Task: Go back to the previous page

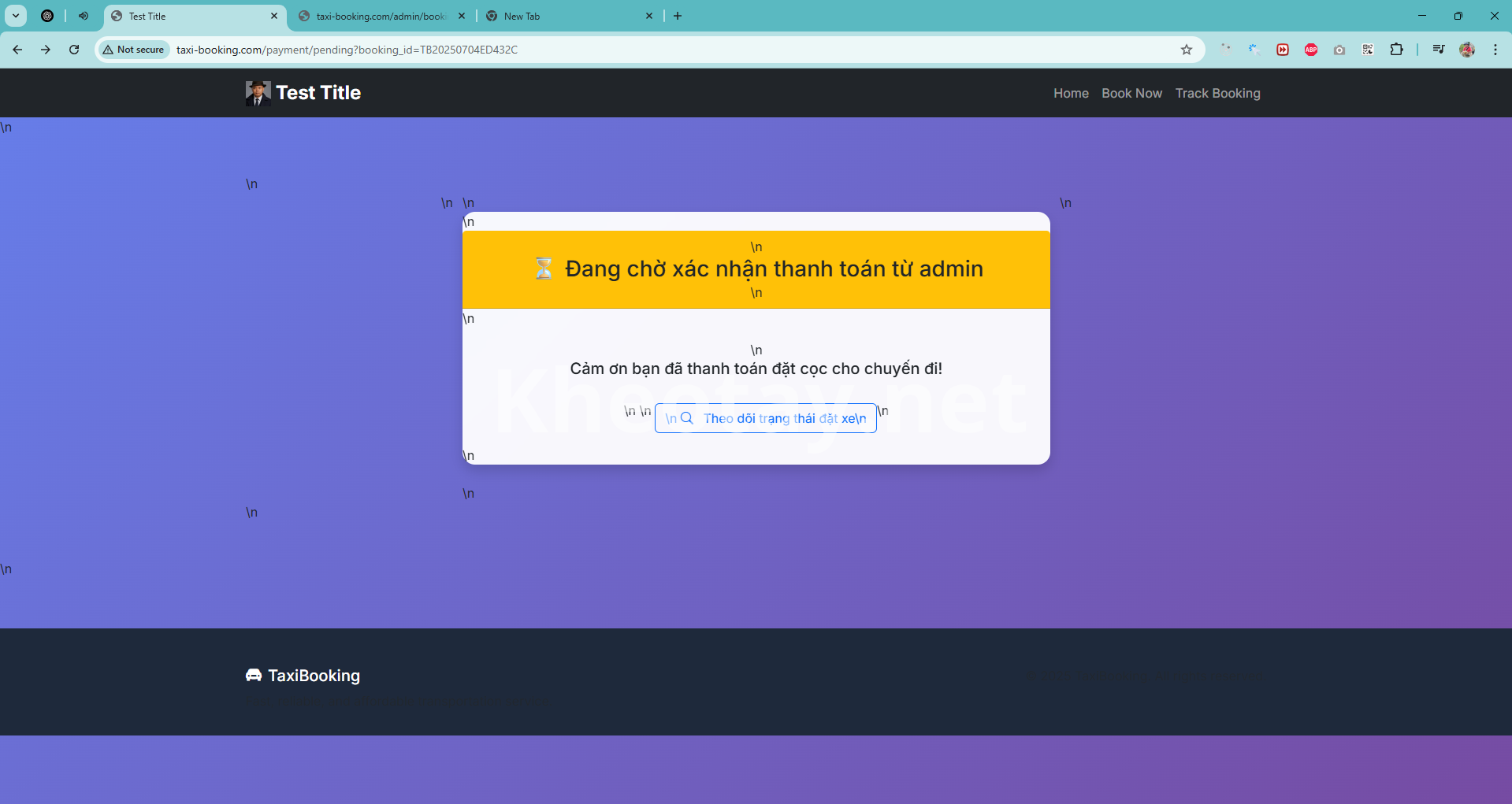Action: (x=17, y=50)
